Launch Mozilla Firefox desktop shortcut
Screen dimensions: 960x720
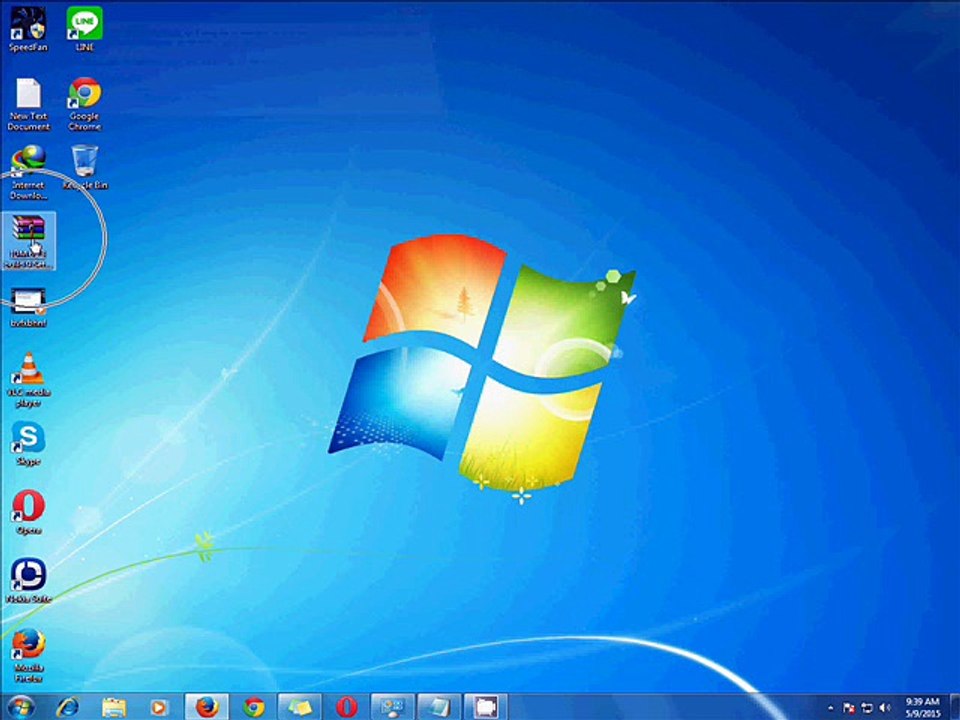tap(28, 655)
